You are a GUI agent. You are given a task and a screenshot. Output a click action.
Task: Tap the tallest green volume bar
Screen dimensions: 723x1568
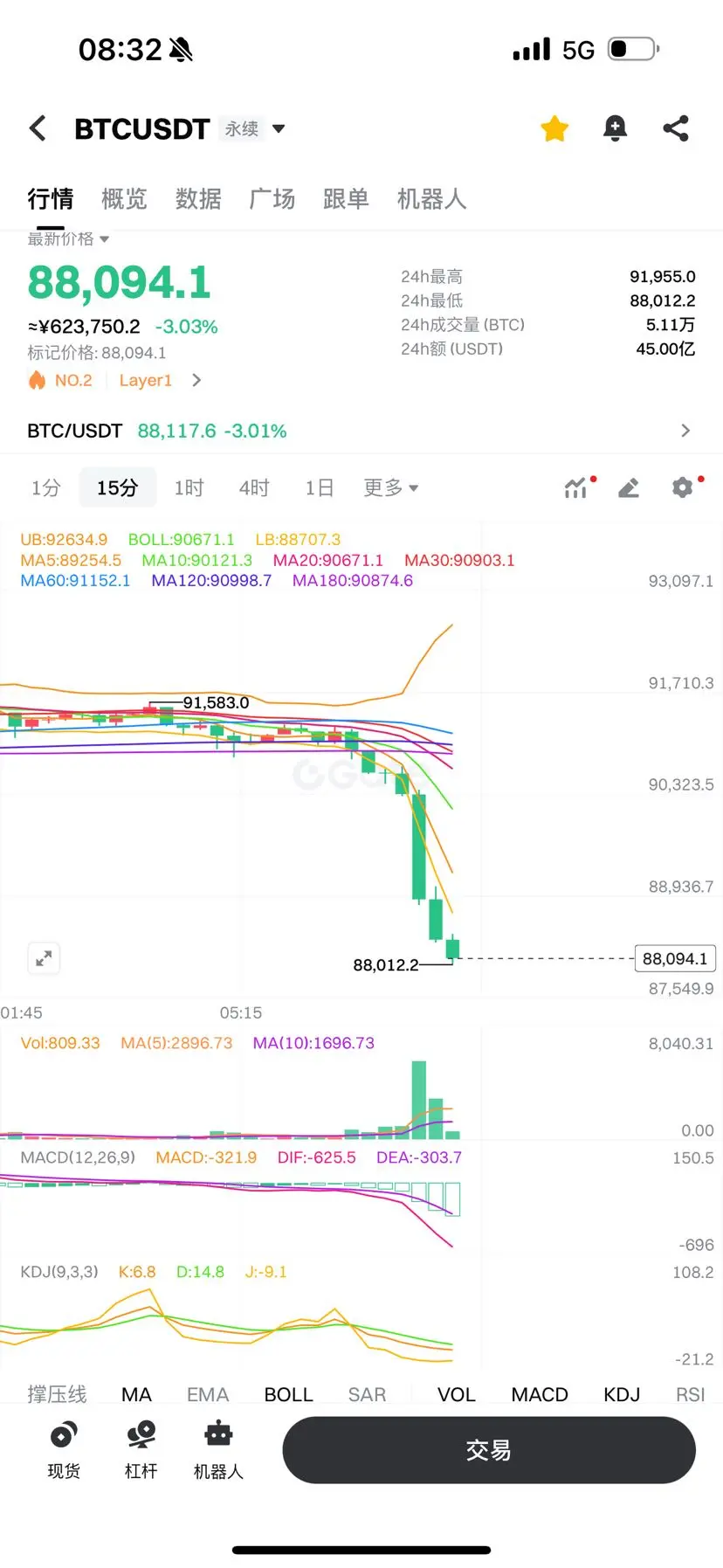tap(419, 1100)
